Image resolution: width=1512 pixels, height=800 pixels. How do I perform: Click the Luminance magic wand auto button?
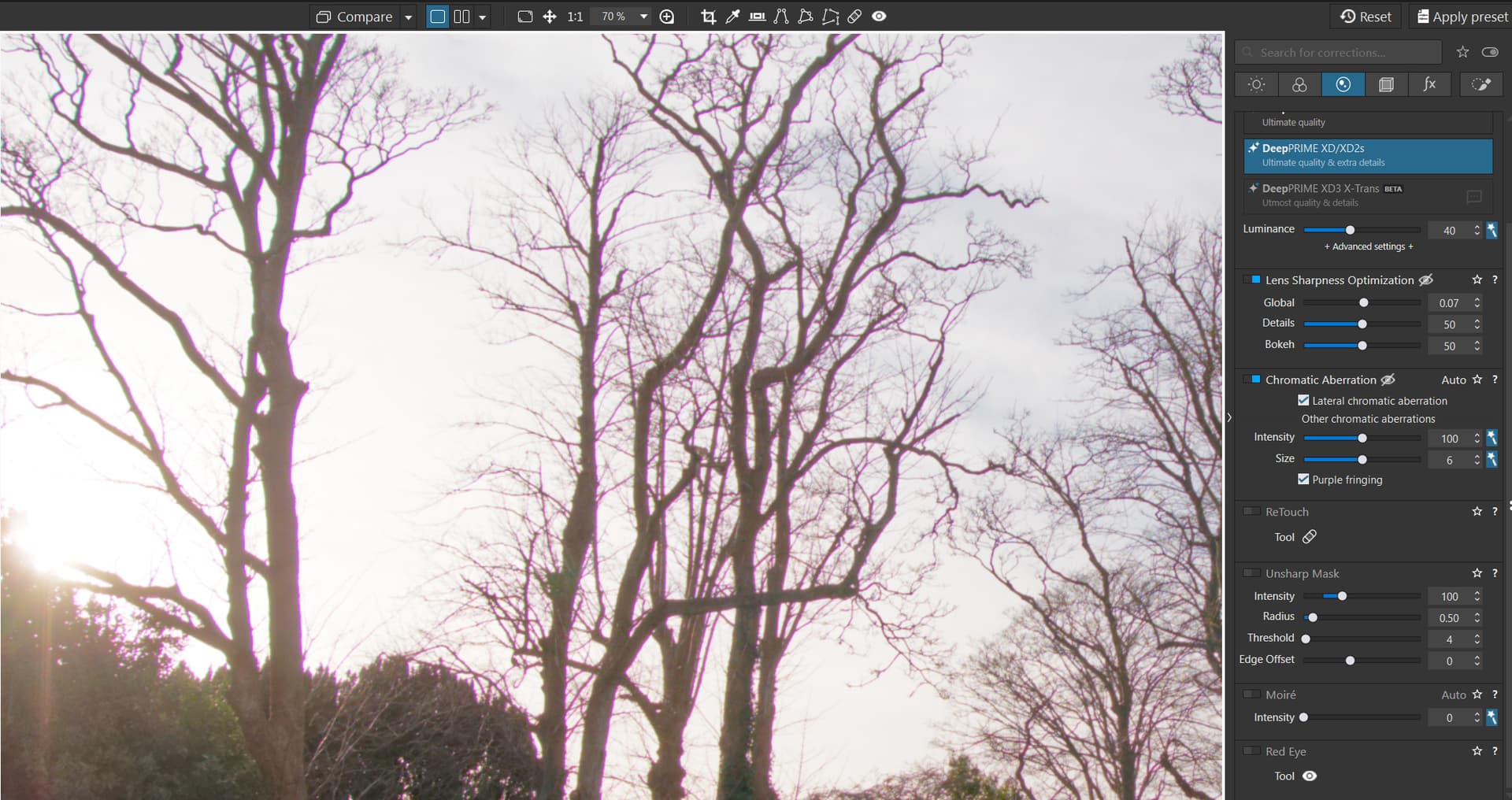point(1492,230)
